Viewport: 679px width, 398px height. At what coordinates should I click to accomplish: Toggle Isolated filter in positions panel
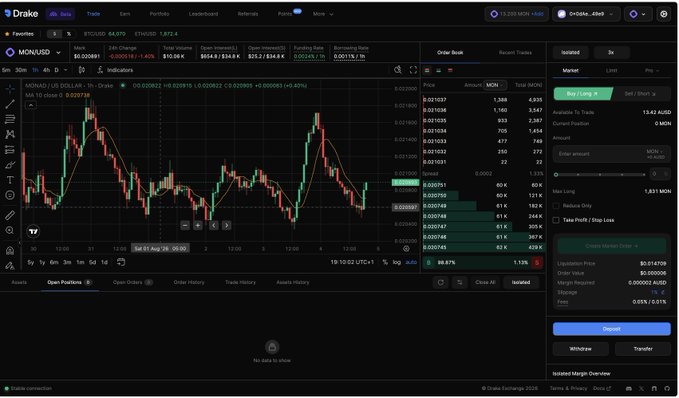coord(521,282)
